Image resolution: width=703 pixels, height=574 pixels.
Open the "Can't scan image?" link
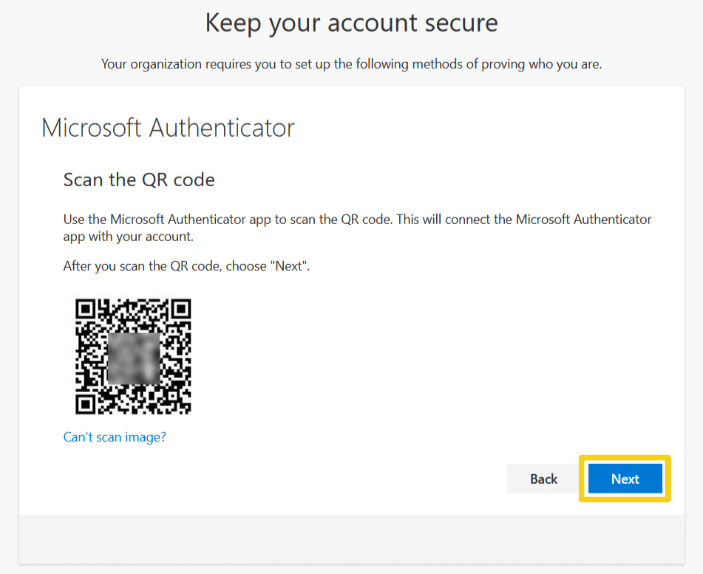[115, 437]
